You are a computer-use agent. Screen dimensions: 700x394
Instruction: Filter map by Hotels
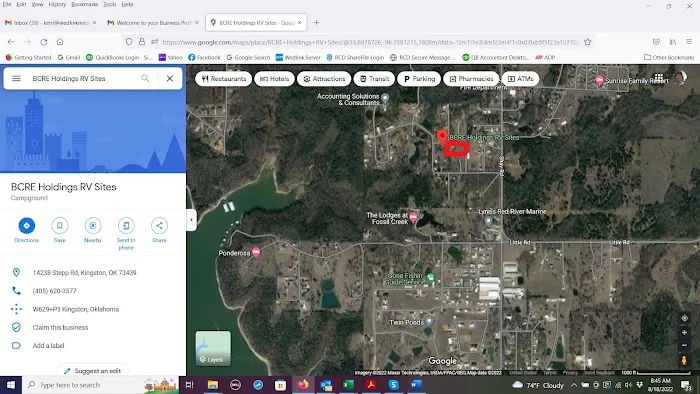[275, 79]
